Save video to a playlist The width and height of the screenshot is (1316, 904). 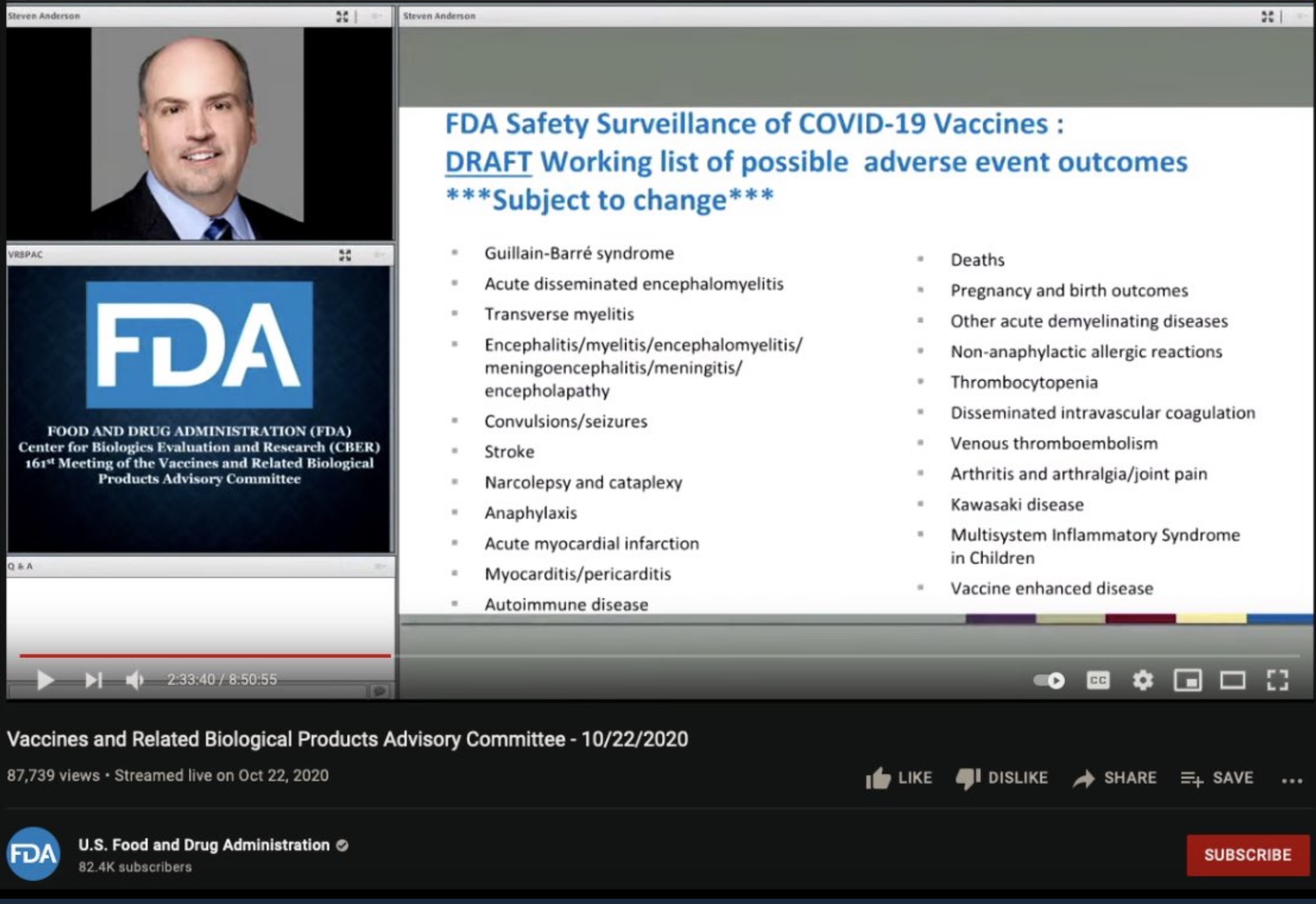[x=1216, y=778]
